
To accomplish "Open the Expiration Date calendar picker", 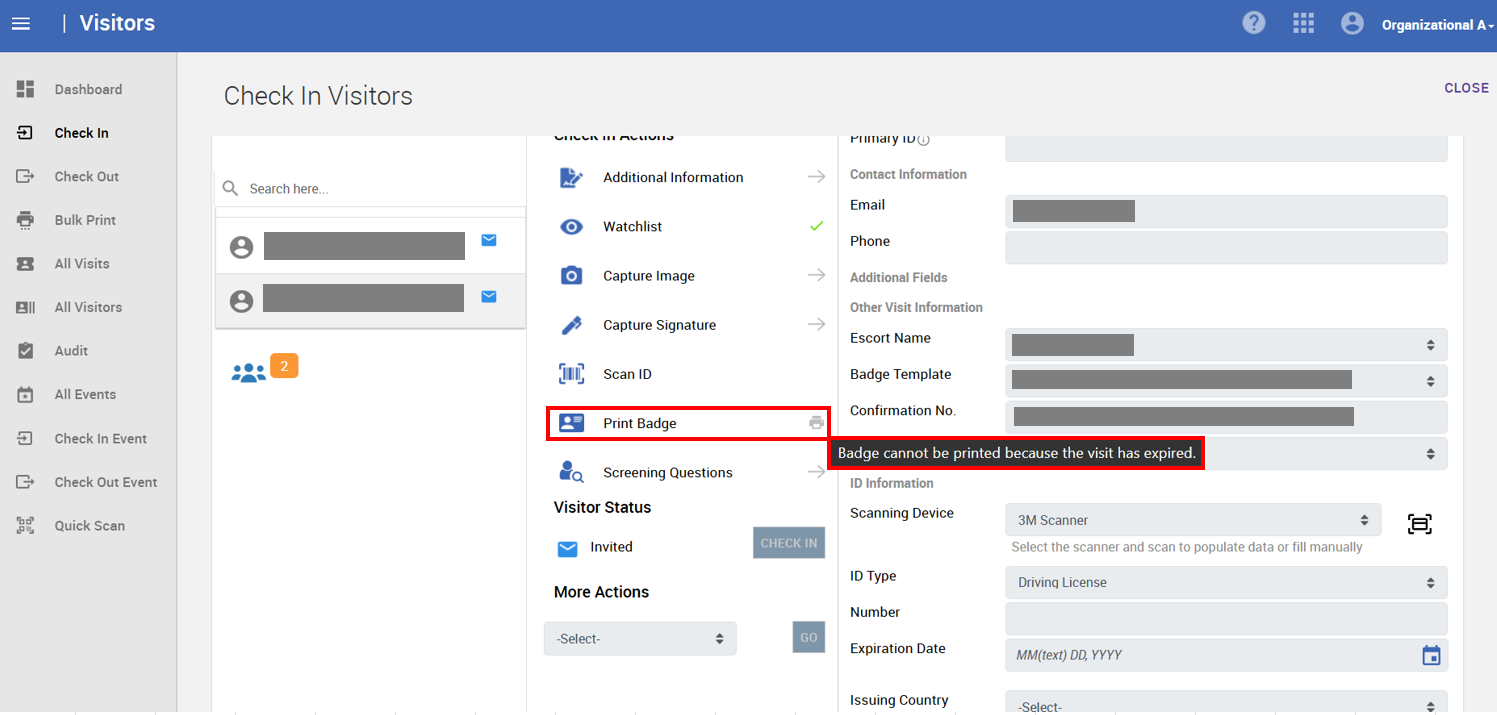I will [x=1431, y=655].
